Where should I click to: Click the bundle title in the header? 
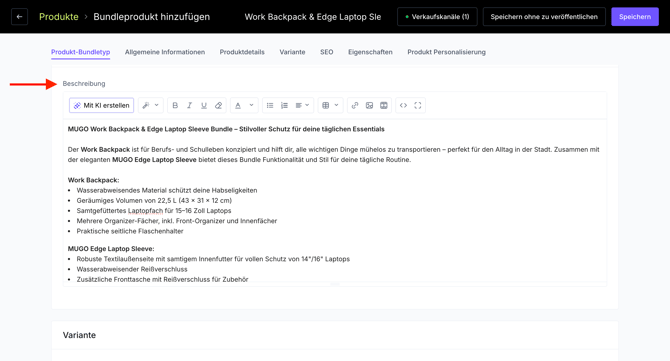click(312, 17)
